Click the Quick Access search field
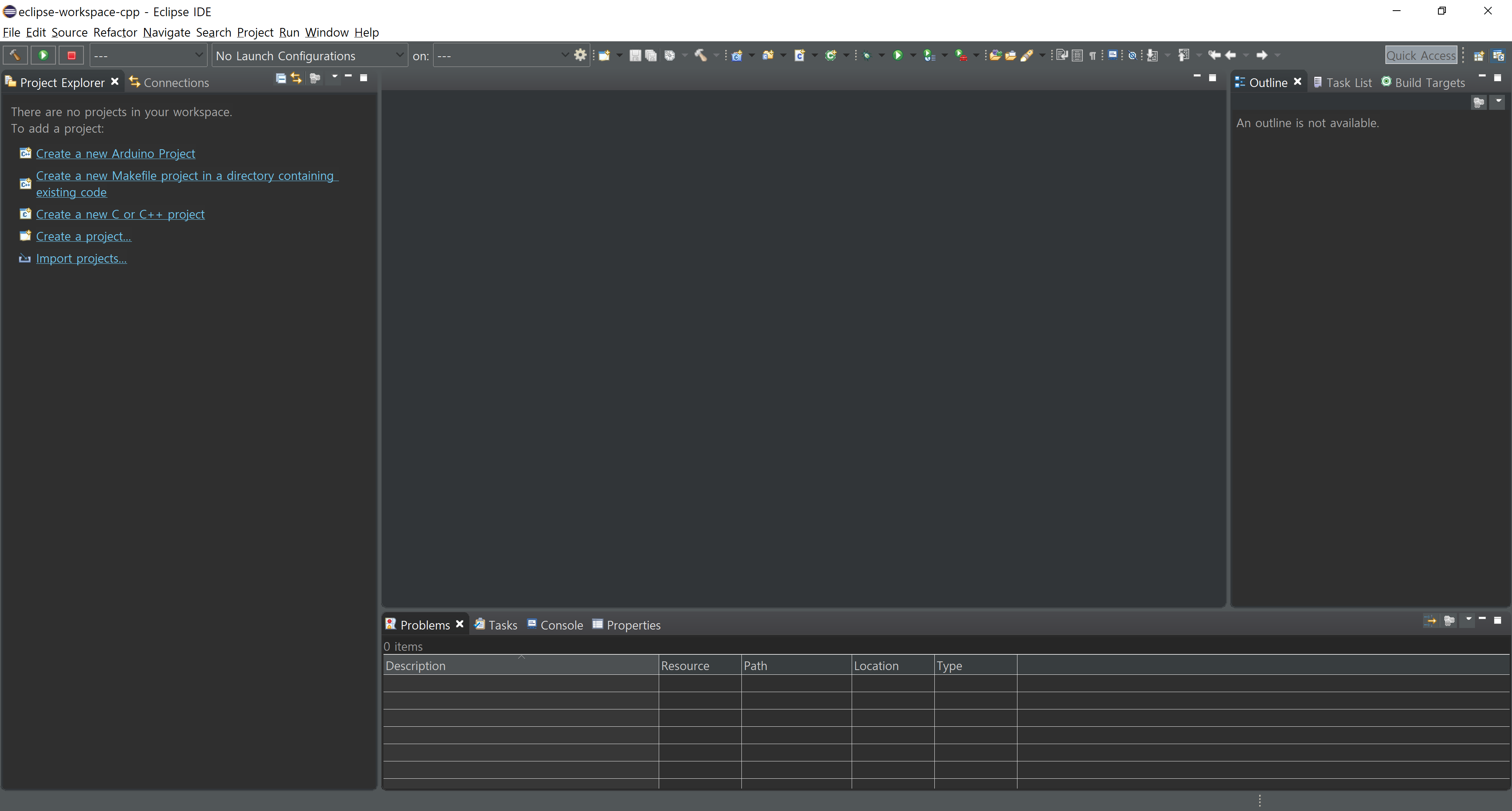The width and height of the screenshot is (1512, 811). [x=1420, y=56]
